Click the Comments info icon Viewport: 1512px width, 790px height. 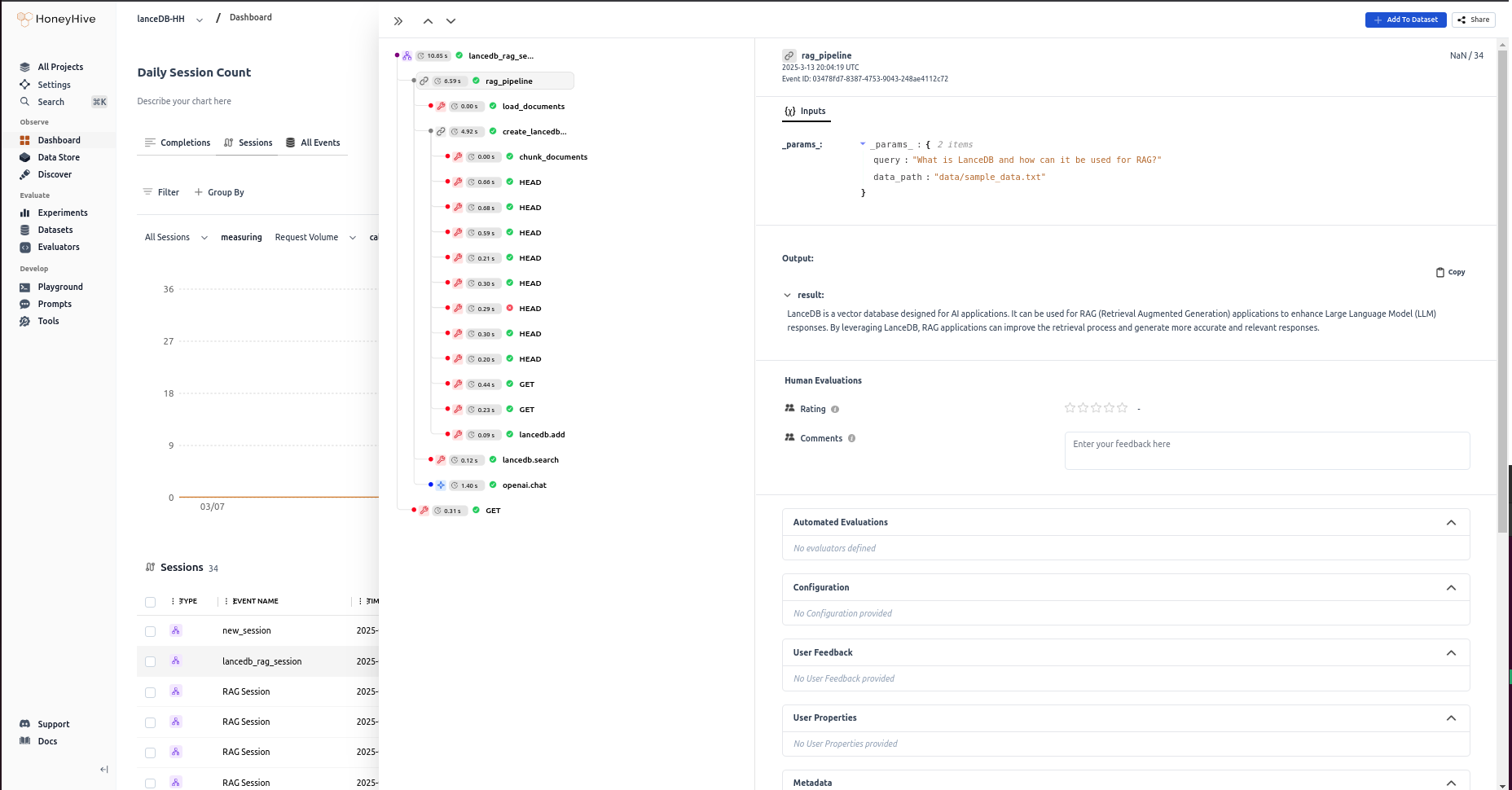tap(852, 438)
